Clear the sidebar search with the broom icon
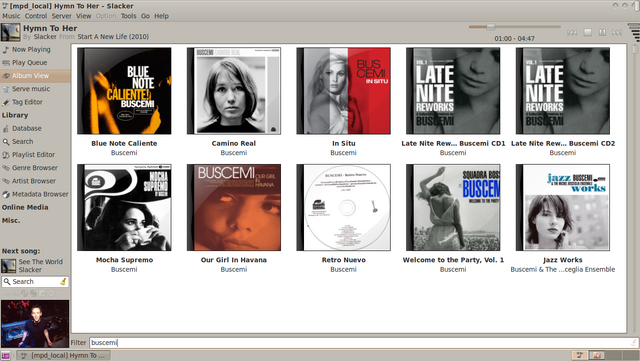Screen dimensions: 640x361 (63, 281)
